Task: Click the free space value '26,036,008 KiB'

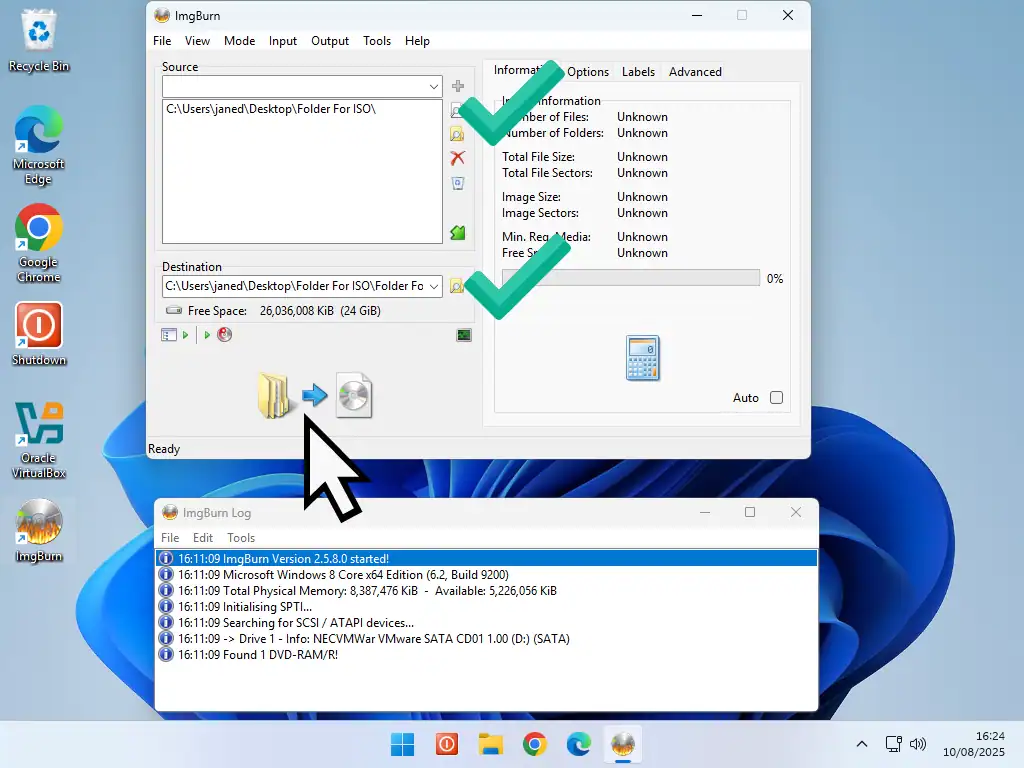Action: pos(296,311)
